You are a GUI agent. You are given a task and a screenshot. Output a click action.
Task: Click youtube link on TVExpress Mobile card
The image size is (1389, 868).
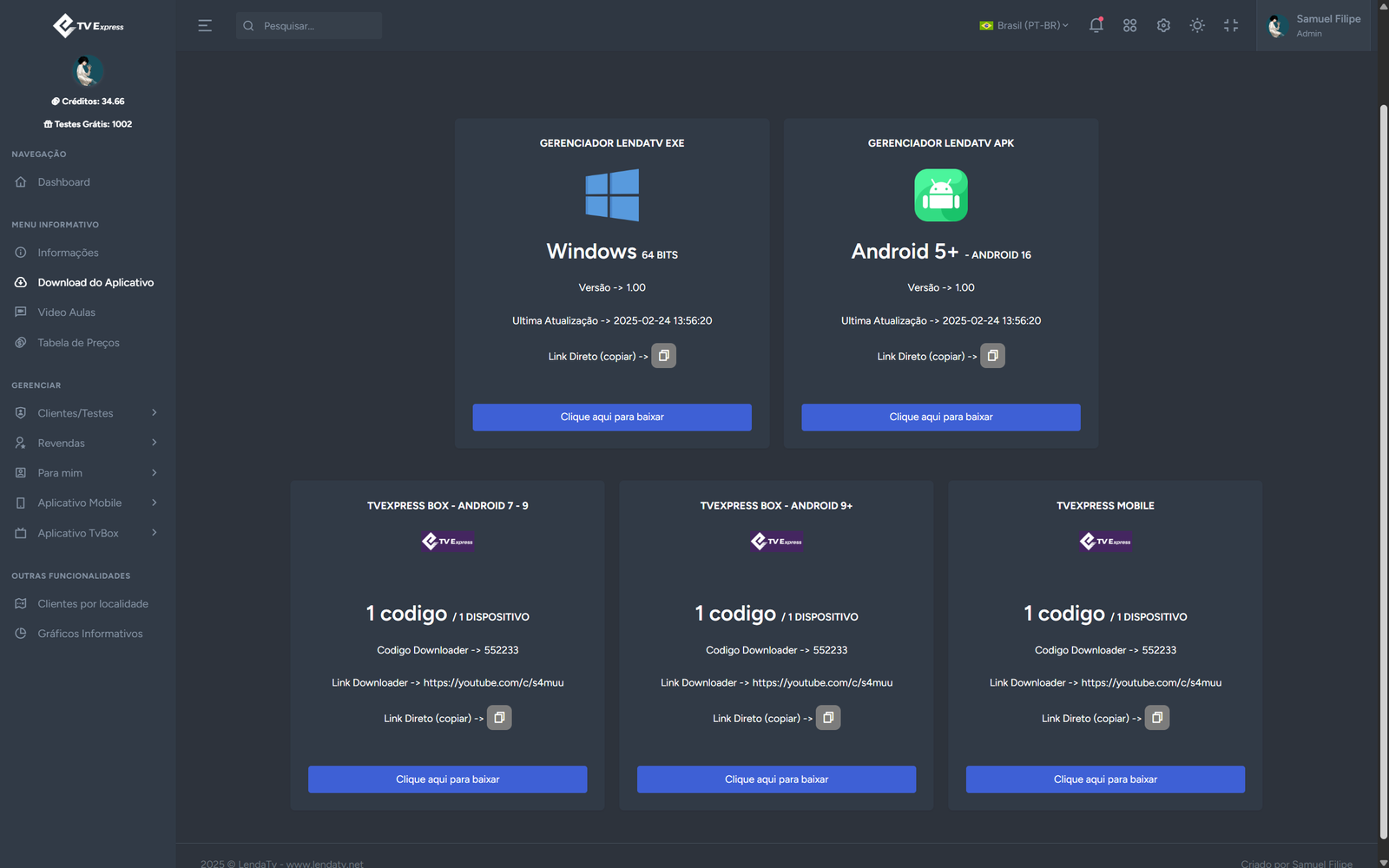coord(1151,683)
